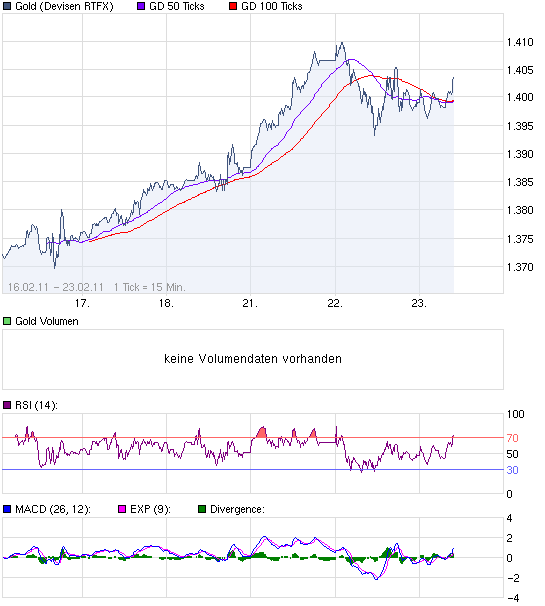Click the 1.375 price axis label
545x606 pixels.
pyautogui.click(x=520, y=239)
